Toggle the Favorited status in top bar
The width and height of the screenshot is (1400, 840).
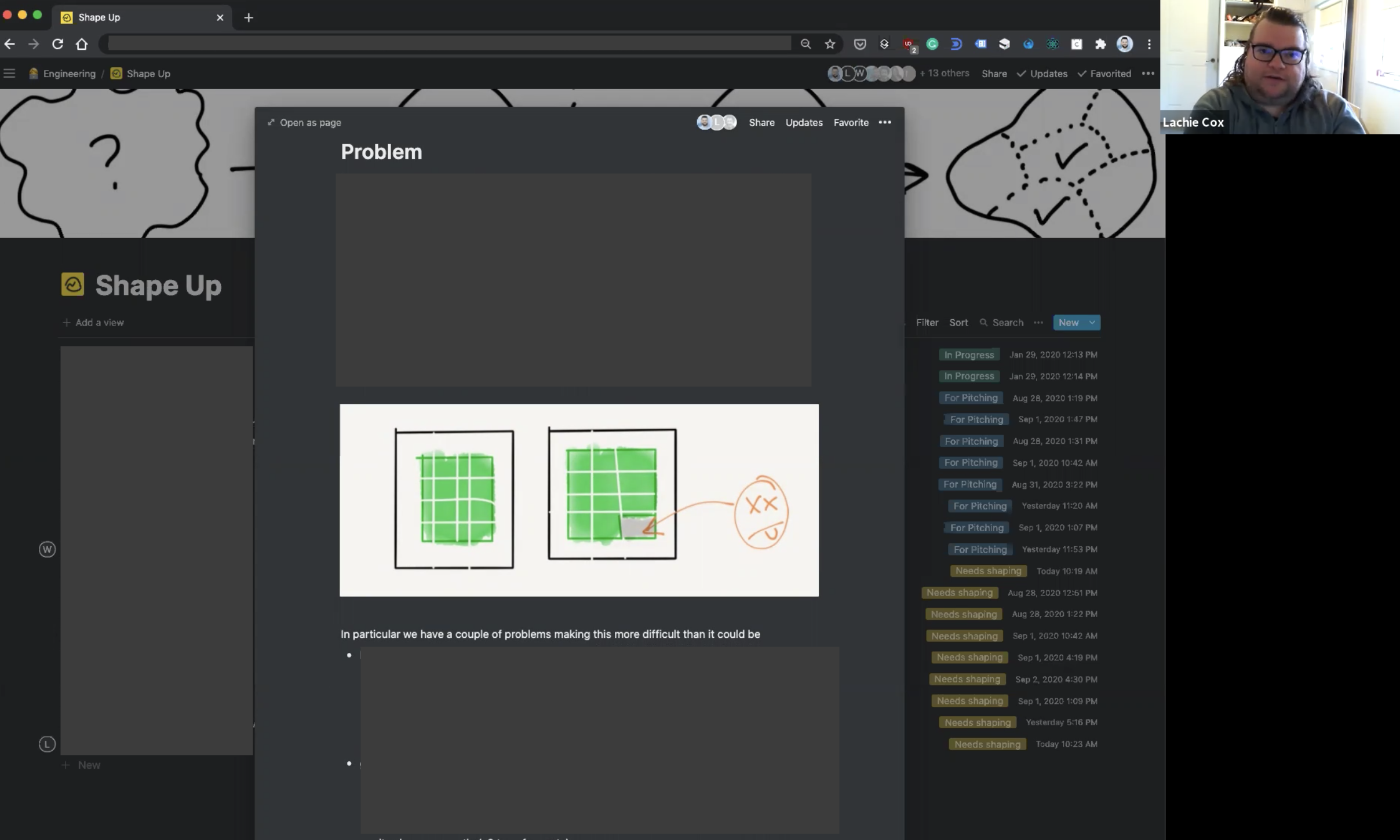pyautogui.click(x=1109, y=72)
